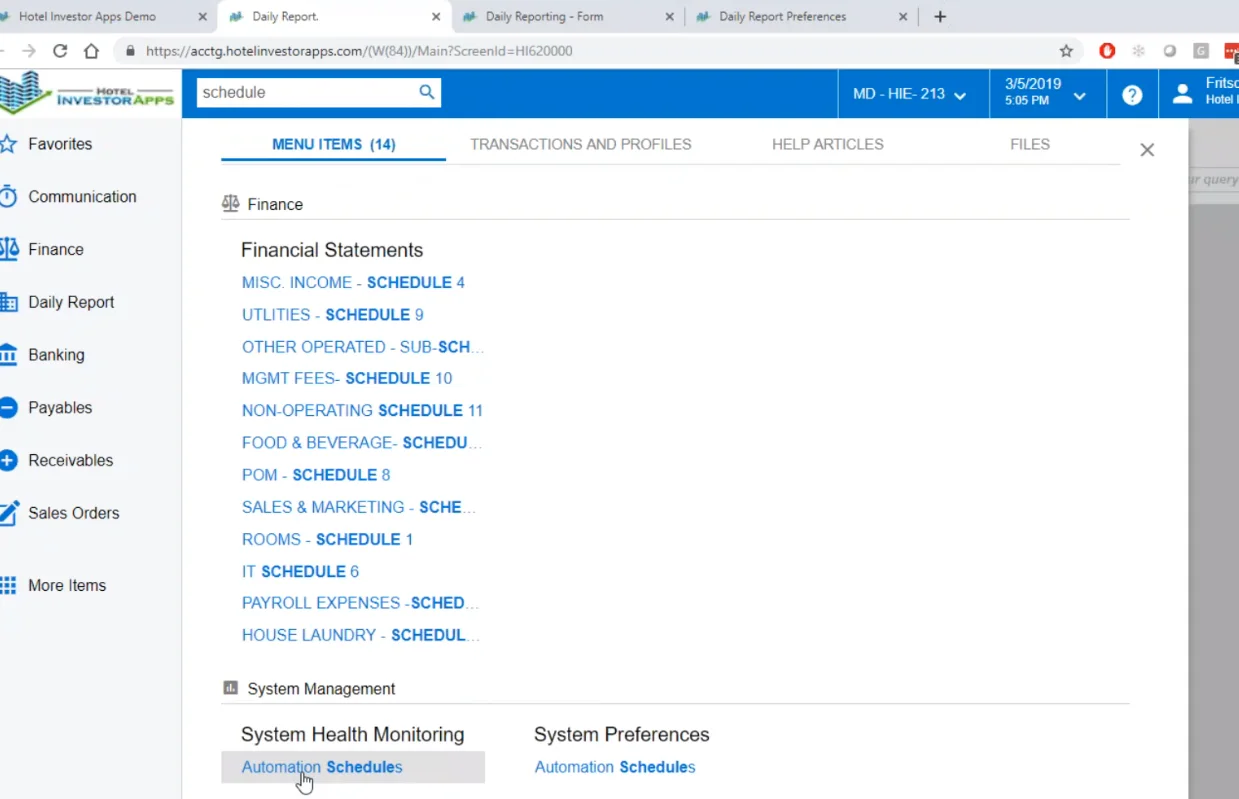
Task: Click the help question mark icon
Action: (x=1132, y=95)
